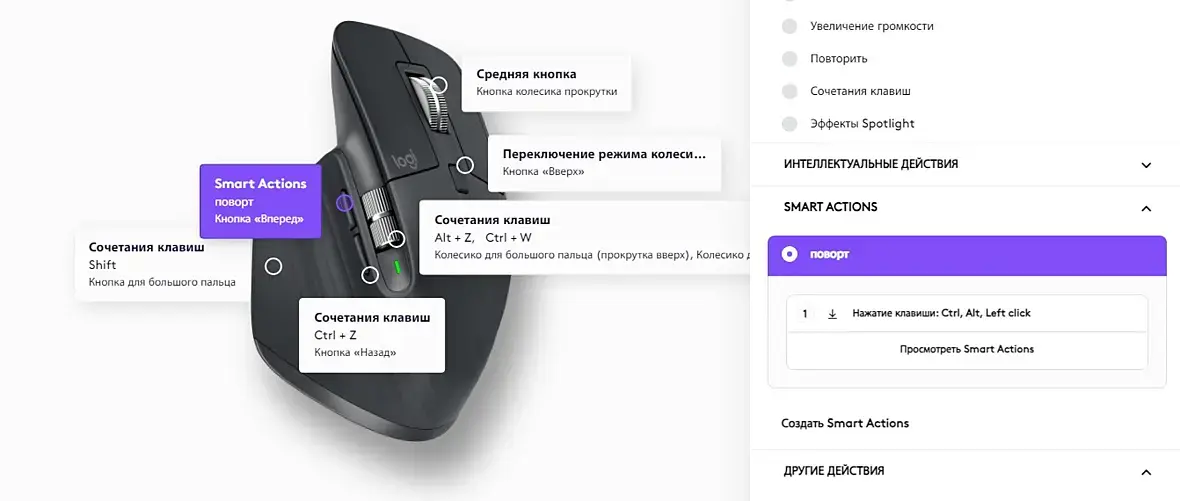Collapse the ДРУГИЕ ДЕЙСТВИЯ section chevron

coord(1146,472)
